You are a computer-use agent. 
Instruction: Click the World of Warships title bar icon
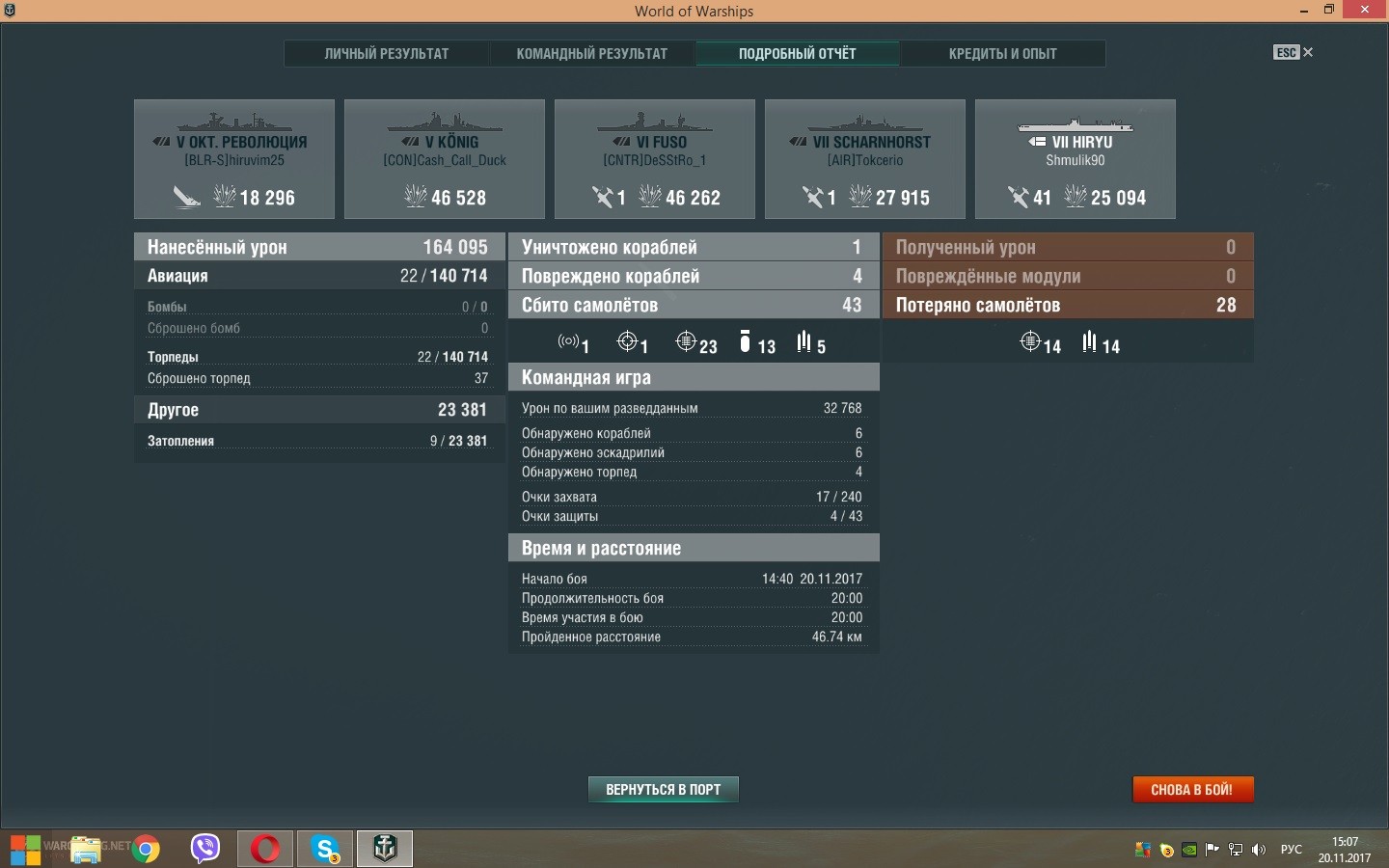click(x=10, y=11)
